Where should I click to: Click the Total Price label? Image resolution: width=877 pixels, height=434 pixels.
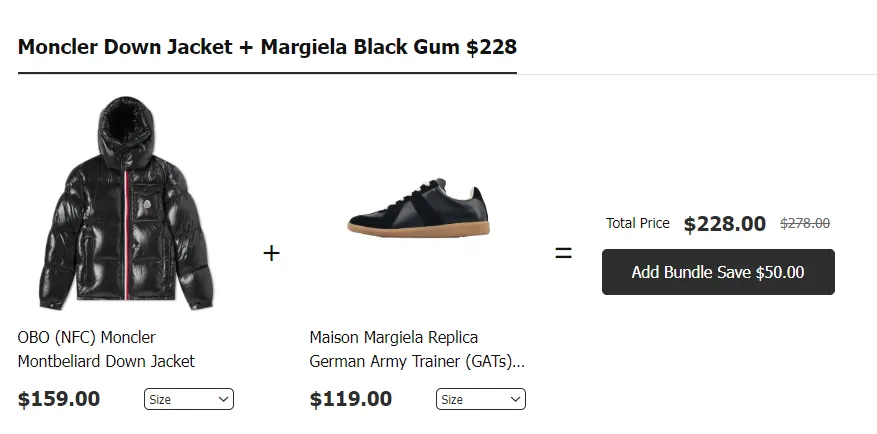tap(637, 223)
